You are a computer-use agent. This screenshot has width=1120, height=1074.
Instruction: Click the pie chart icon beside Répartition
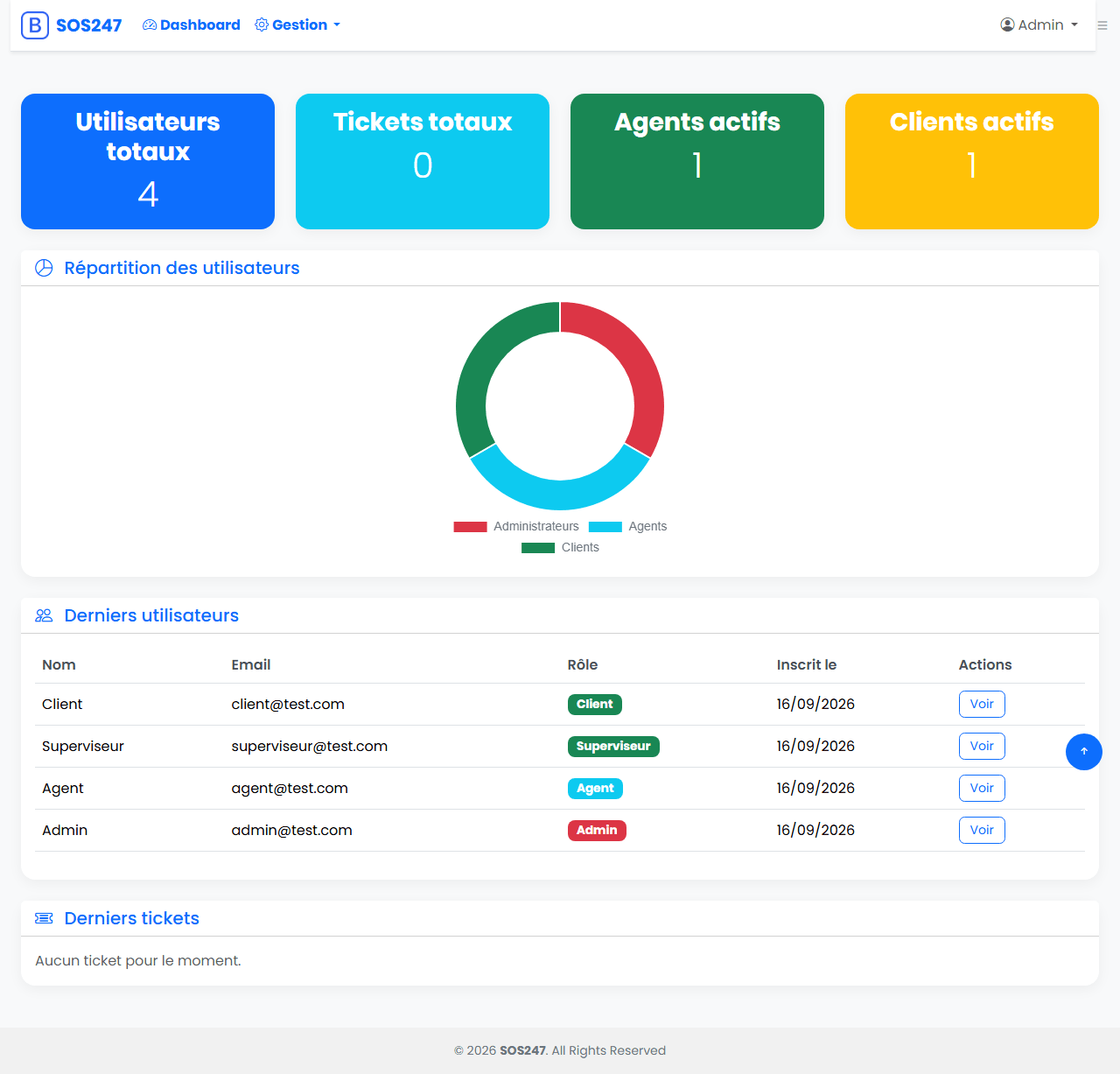click(x=44, y=268)
